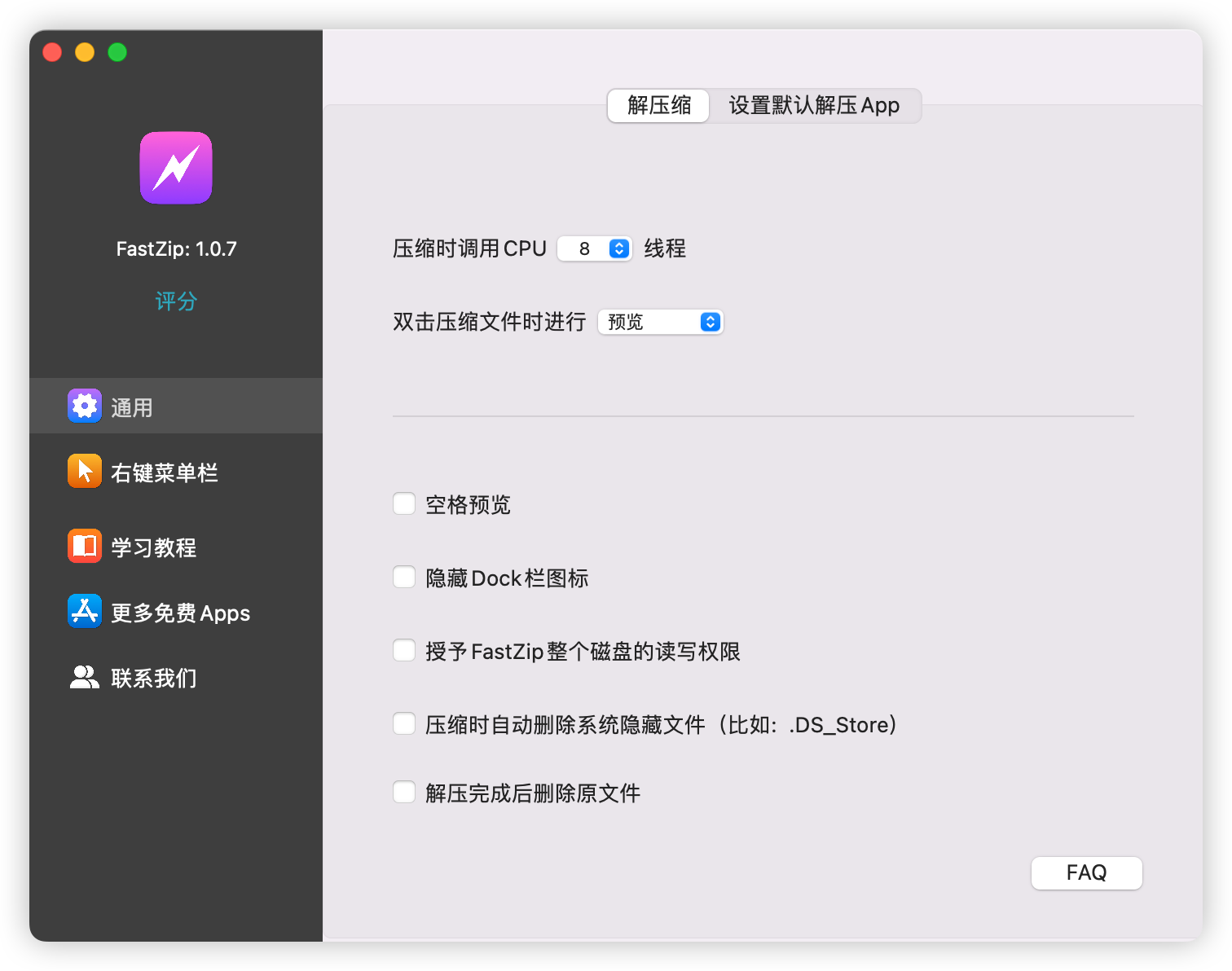Enable 空格预览
1232x971 pixels.
[x=404, y=503]
